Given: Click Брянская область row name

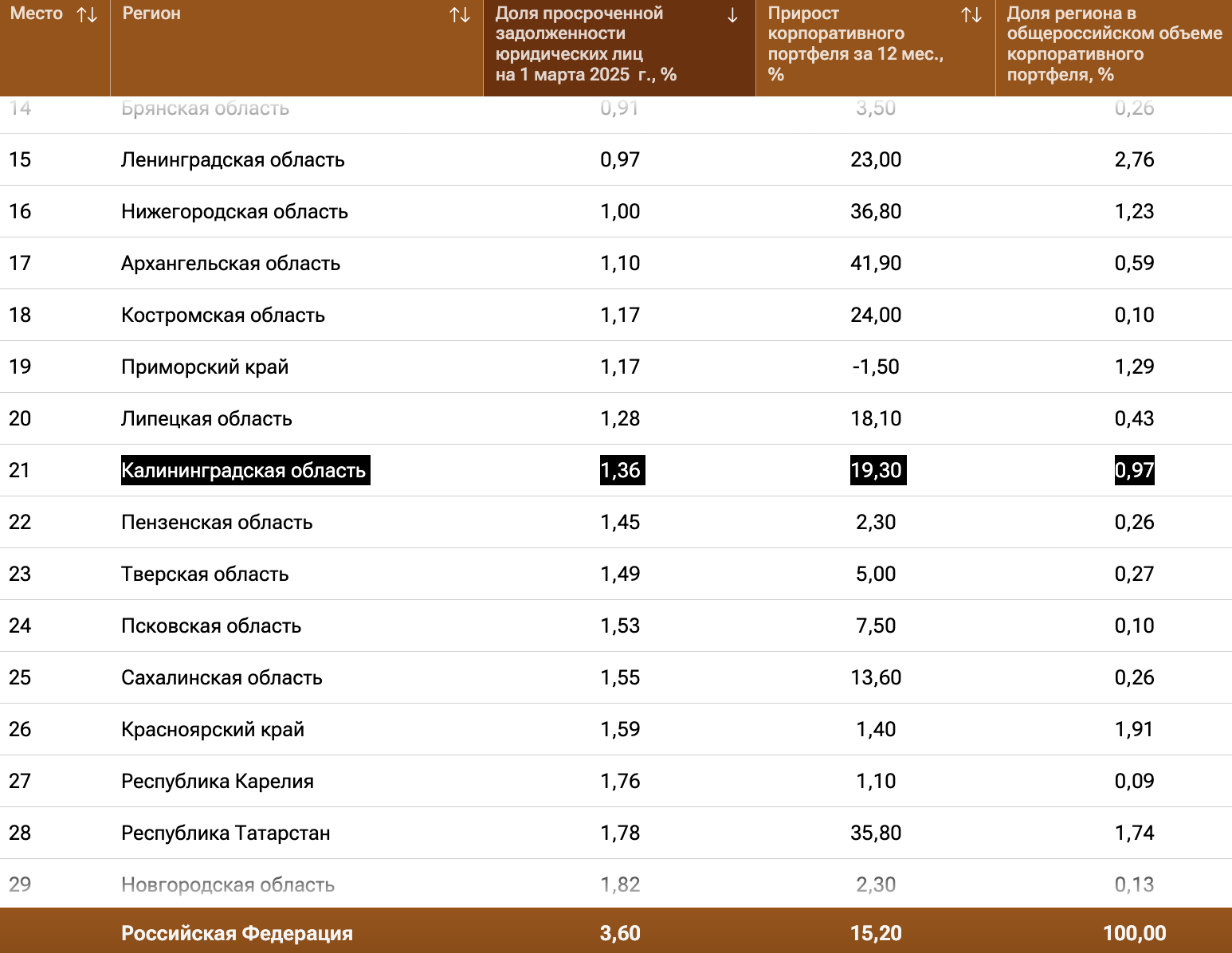Looking at the screenshot, I should (x=206, y=108).
